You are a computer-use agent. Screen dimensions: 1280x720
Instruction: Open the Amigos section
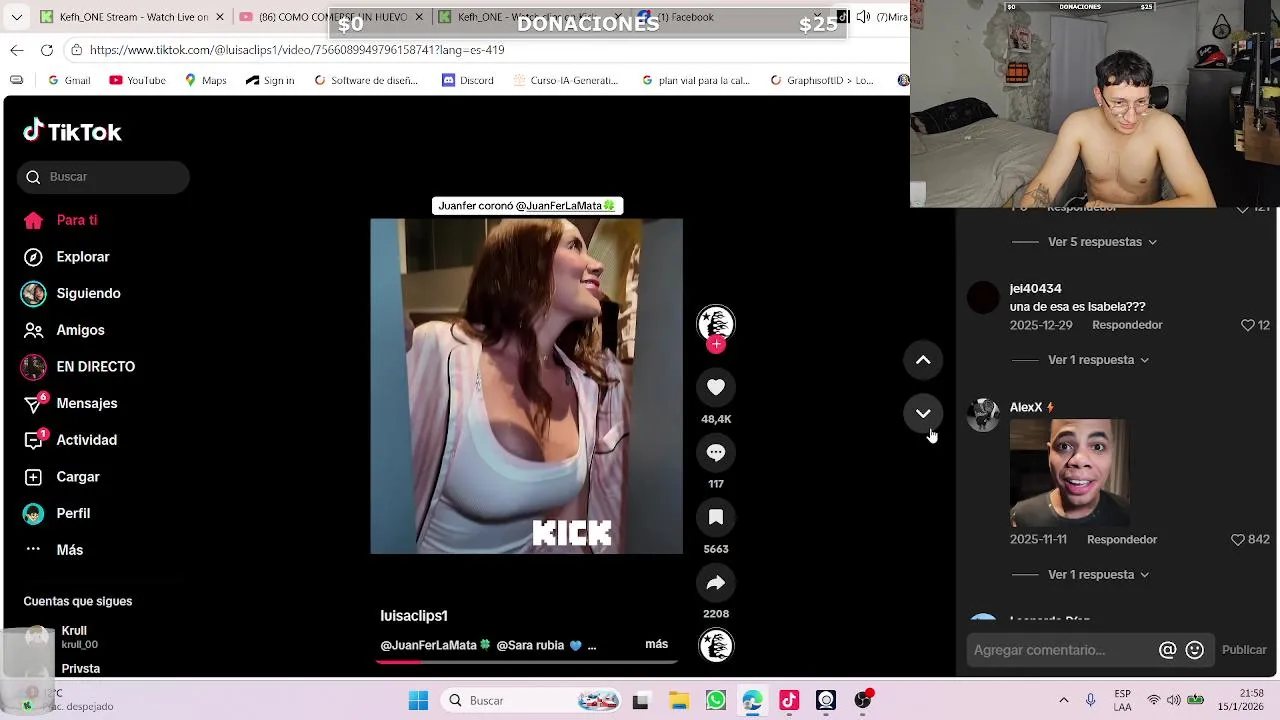[63, 330]
